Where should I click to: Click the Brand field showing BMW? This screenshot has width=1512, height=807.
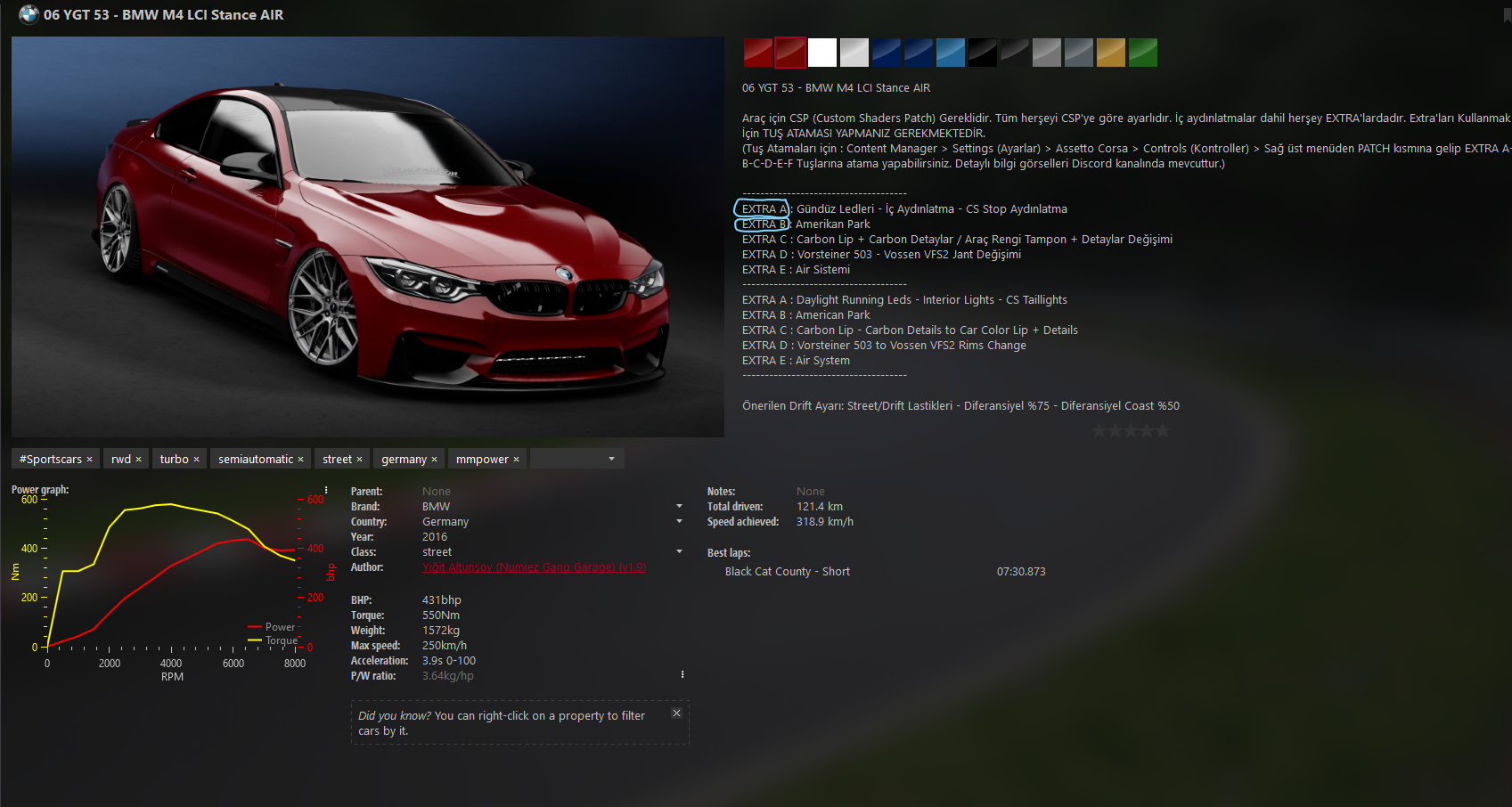pyautogui.click(x=436, y=507)
